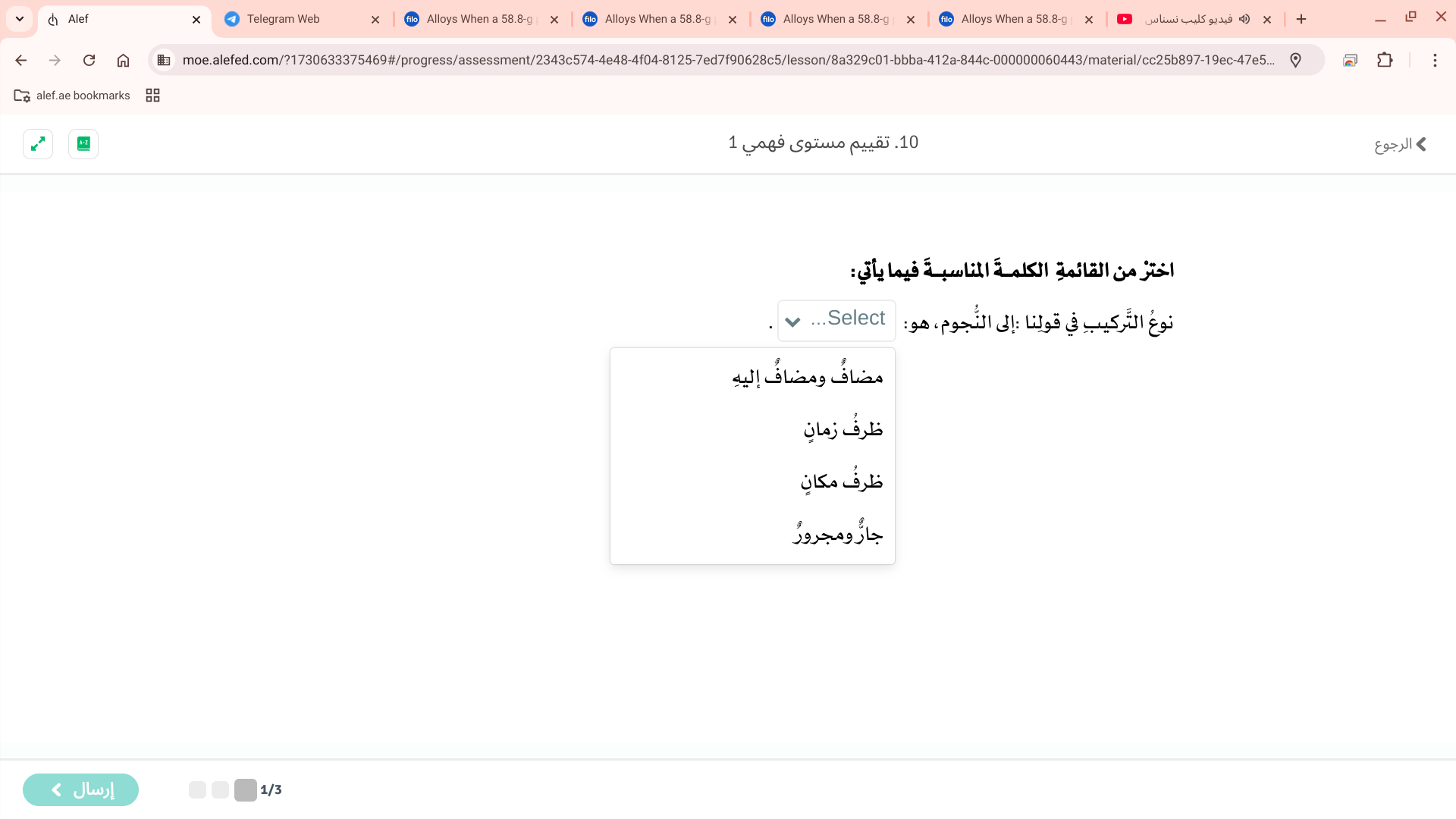1456x819 pixels.
Task: Reload the page with the refresh icon
Action: (89, 60)
